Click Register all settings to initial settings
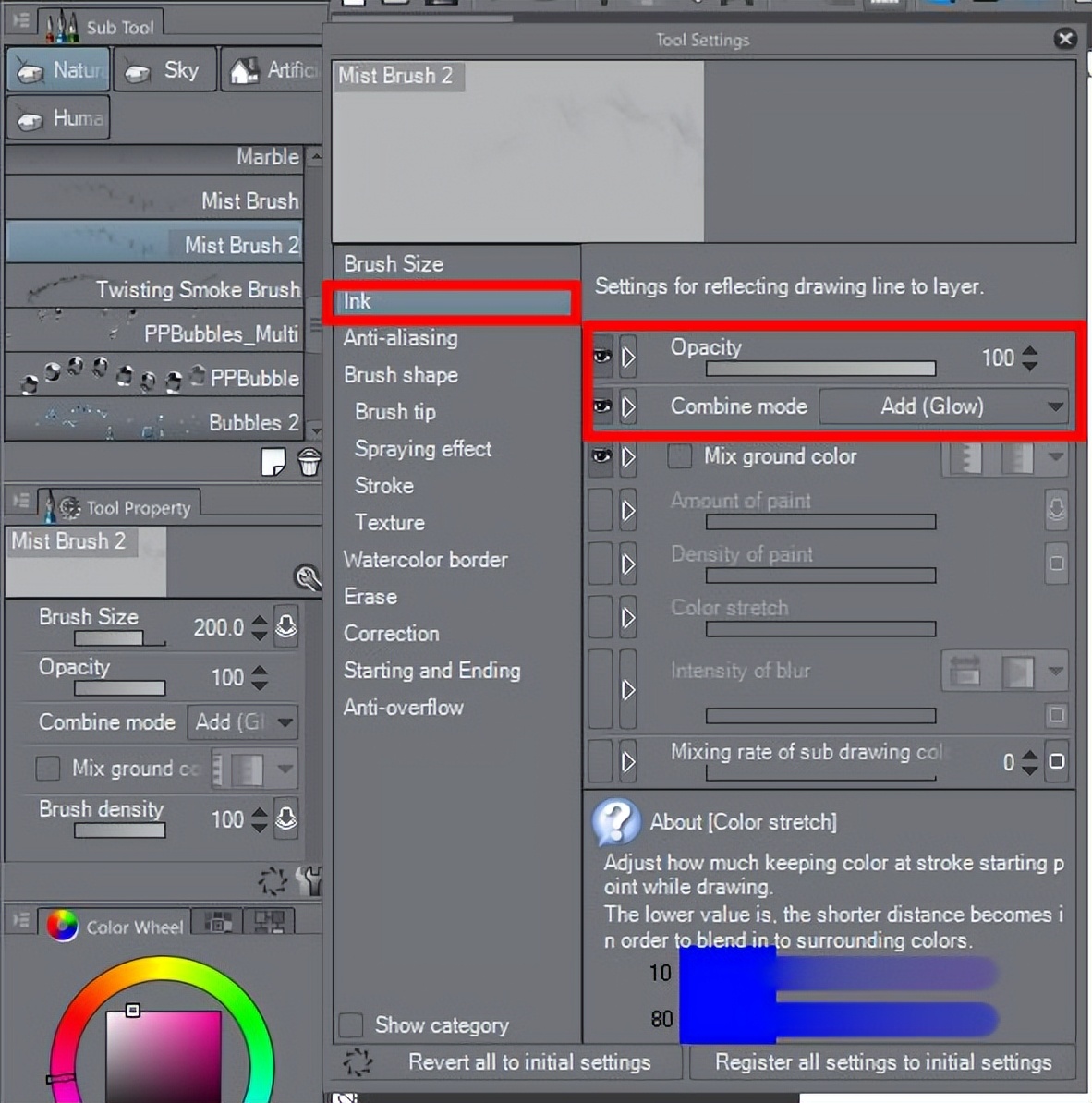Image resolution: width=1092 pixels, height=1103 pixels. tap(883, 1061)
